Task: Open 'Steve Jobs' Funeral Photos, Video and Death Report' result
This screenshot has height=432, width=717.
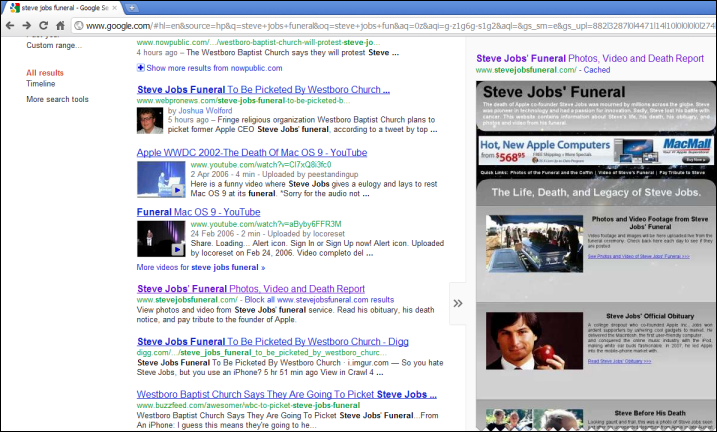Action: tap(251, 289)
